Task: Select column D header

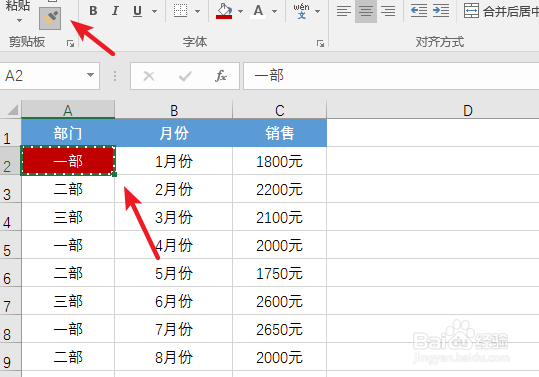Action: (x=433, y=110)
